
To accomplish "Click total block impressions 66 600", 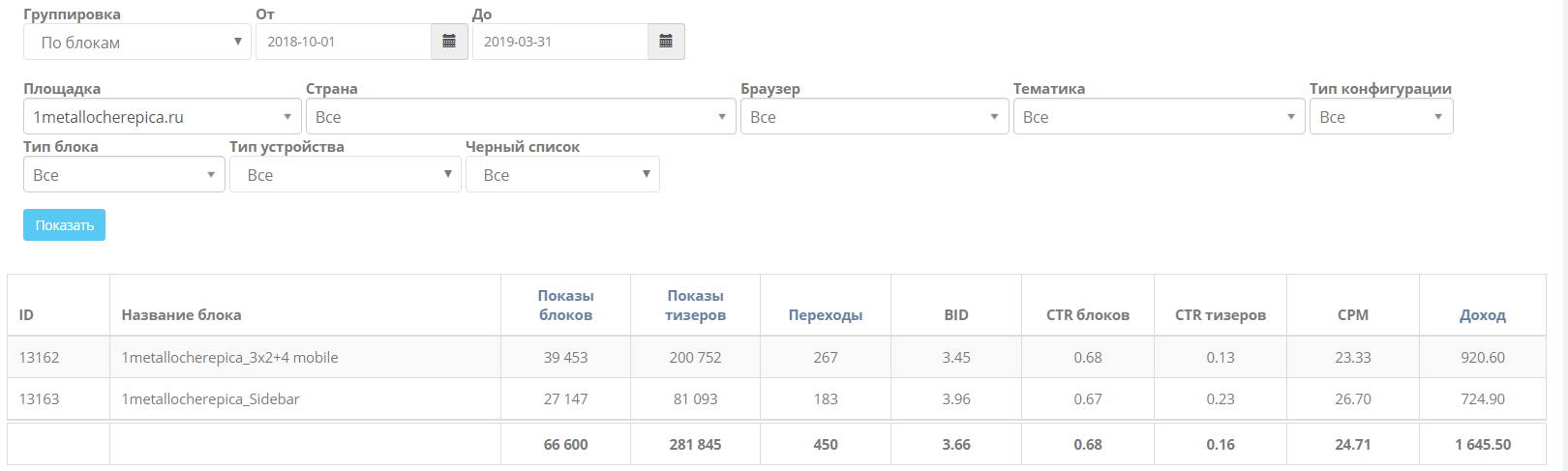I will pyautogui.click(x=566, y=445).
